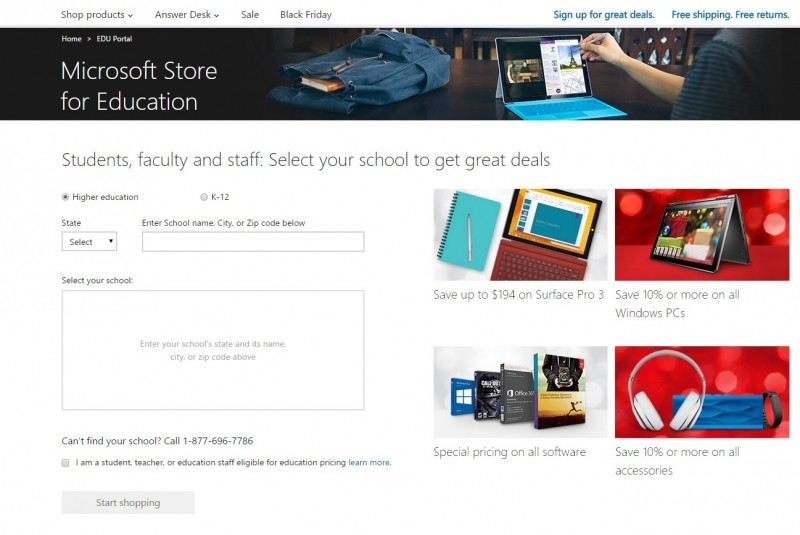Open the State select dropdown
The width and height of the screenshot is (800, 535).
pyautogui.click(x=89, y=241)
